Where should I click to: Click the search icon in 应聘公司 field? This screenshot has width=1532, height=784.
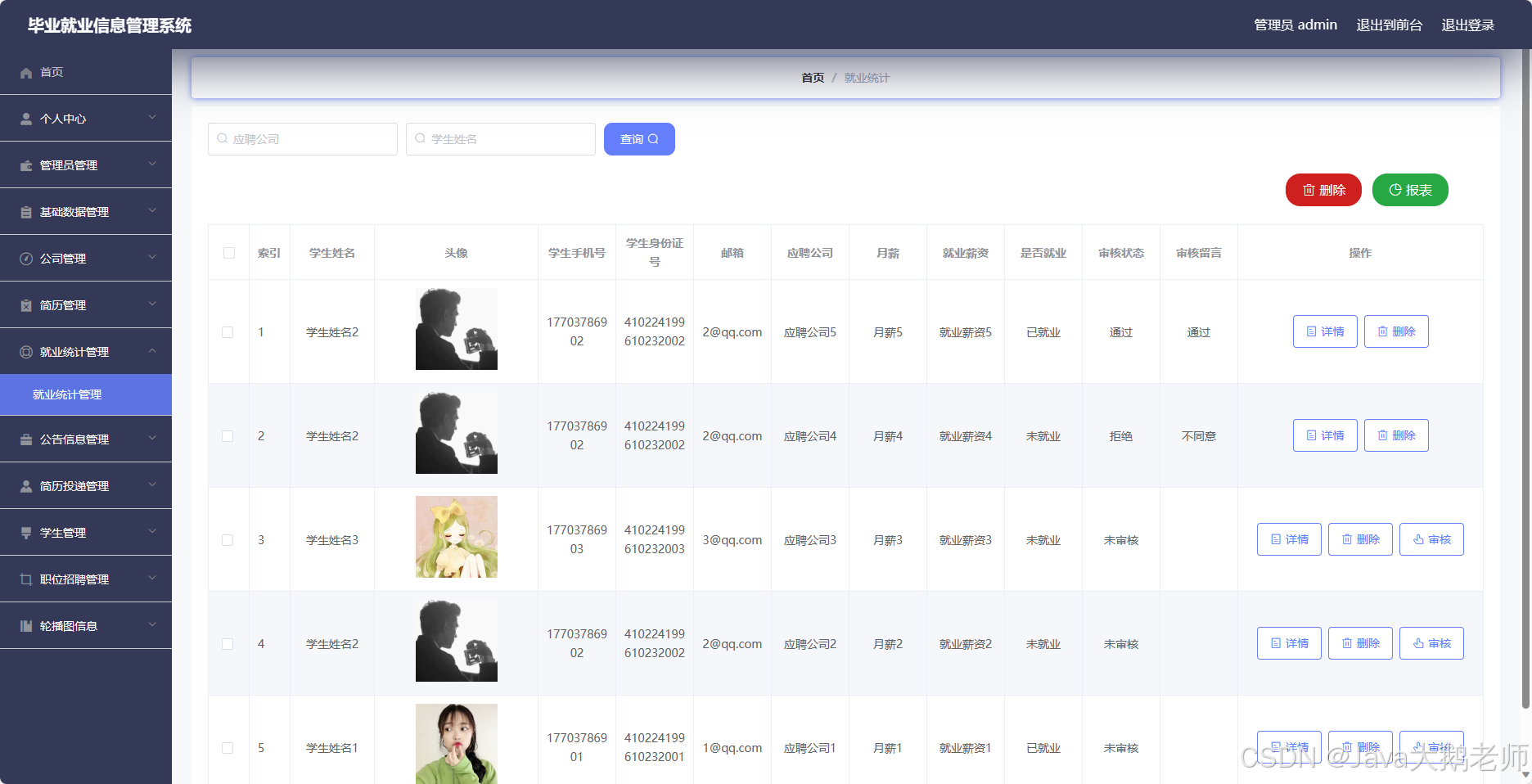click(222, 138)
